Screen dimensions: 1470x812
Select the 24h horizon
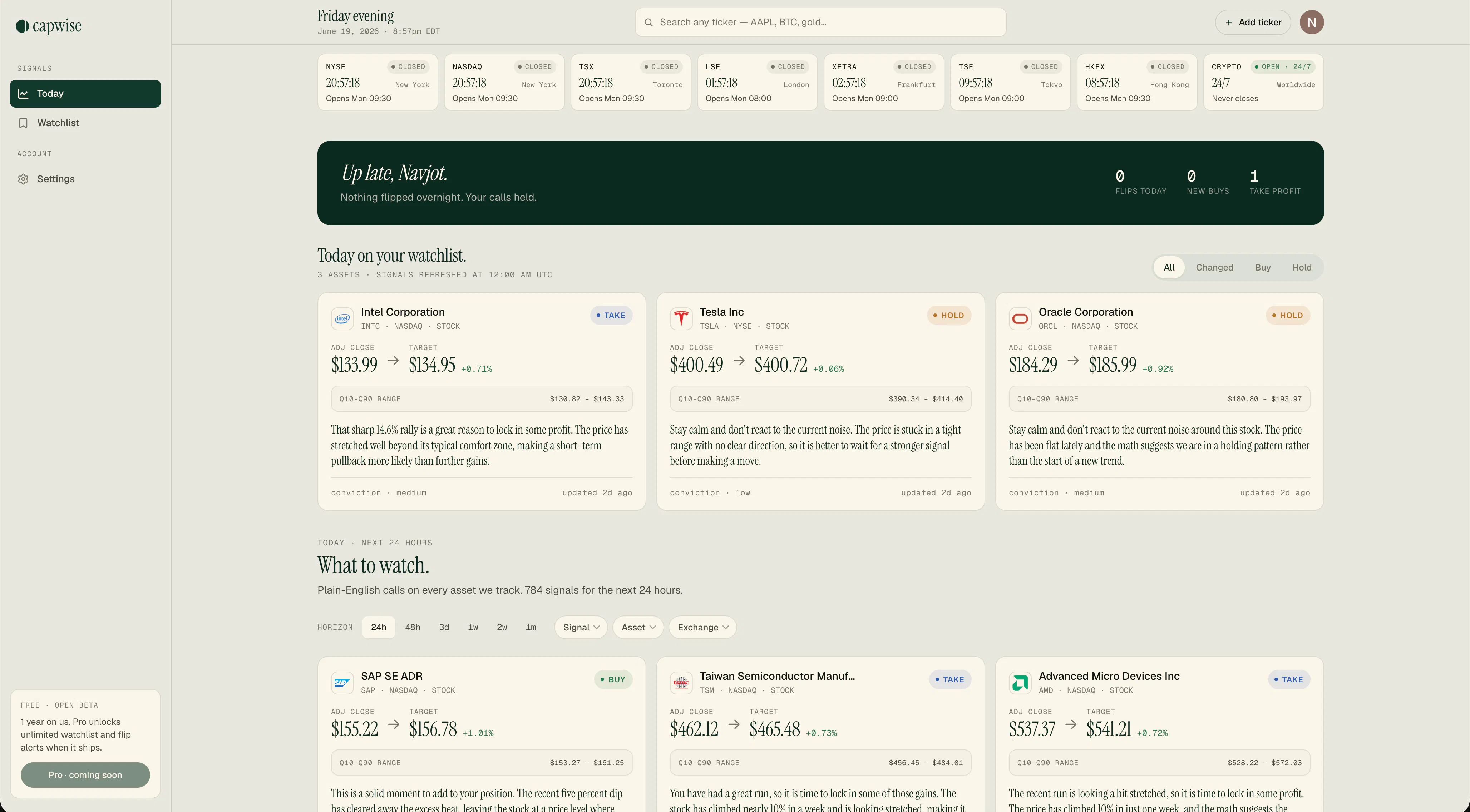click(378, 627)
